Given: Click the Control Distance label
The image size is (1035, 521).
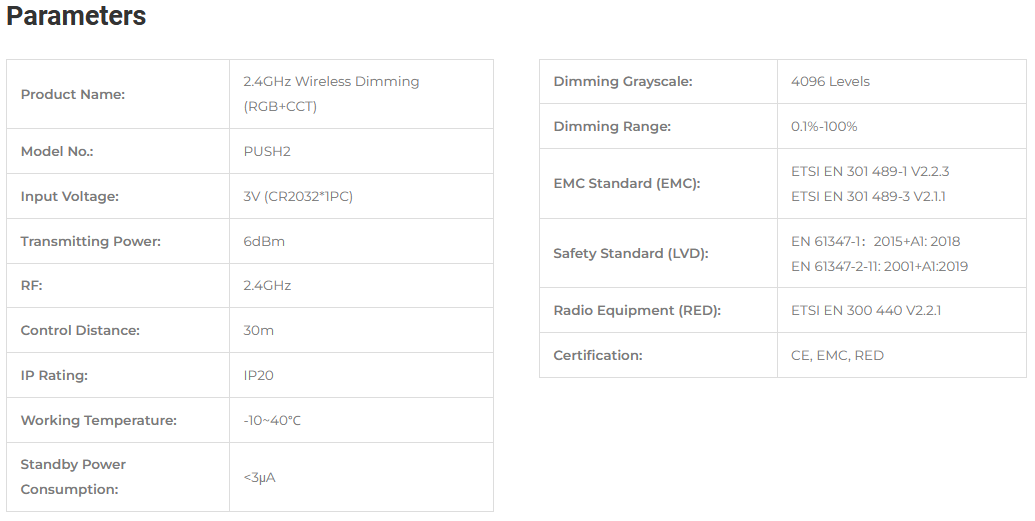Looking at the screenshot, I should [80, 330].
